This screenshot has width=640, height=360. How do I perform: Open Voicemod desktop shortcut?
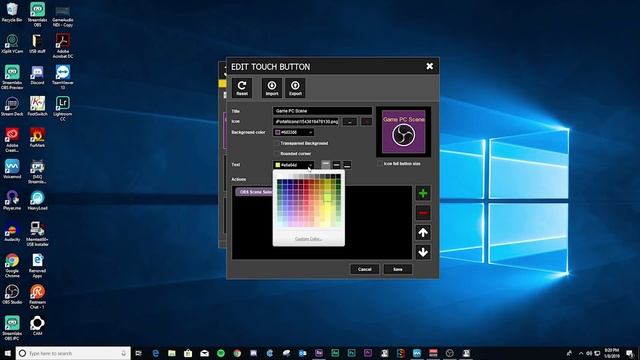pyautogui.click(x=12, y=169)
